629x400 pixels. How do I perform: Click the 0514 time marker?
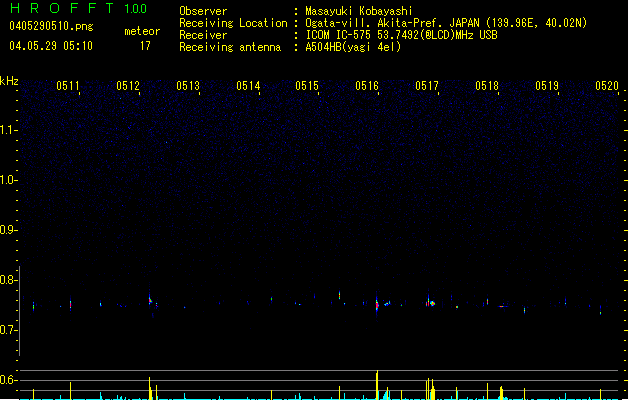248,86
